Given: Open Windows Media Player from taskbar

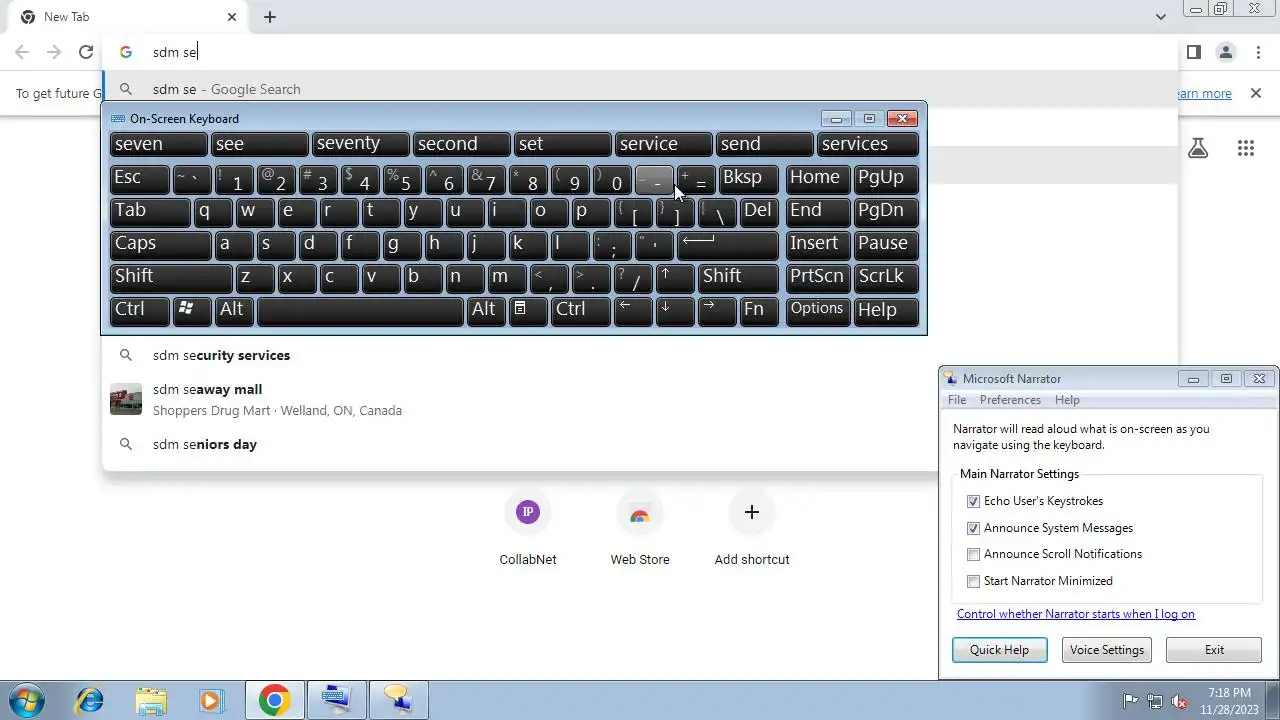Looking at the screenshot, I should coord(211,700).
